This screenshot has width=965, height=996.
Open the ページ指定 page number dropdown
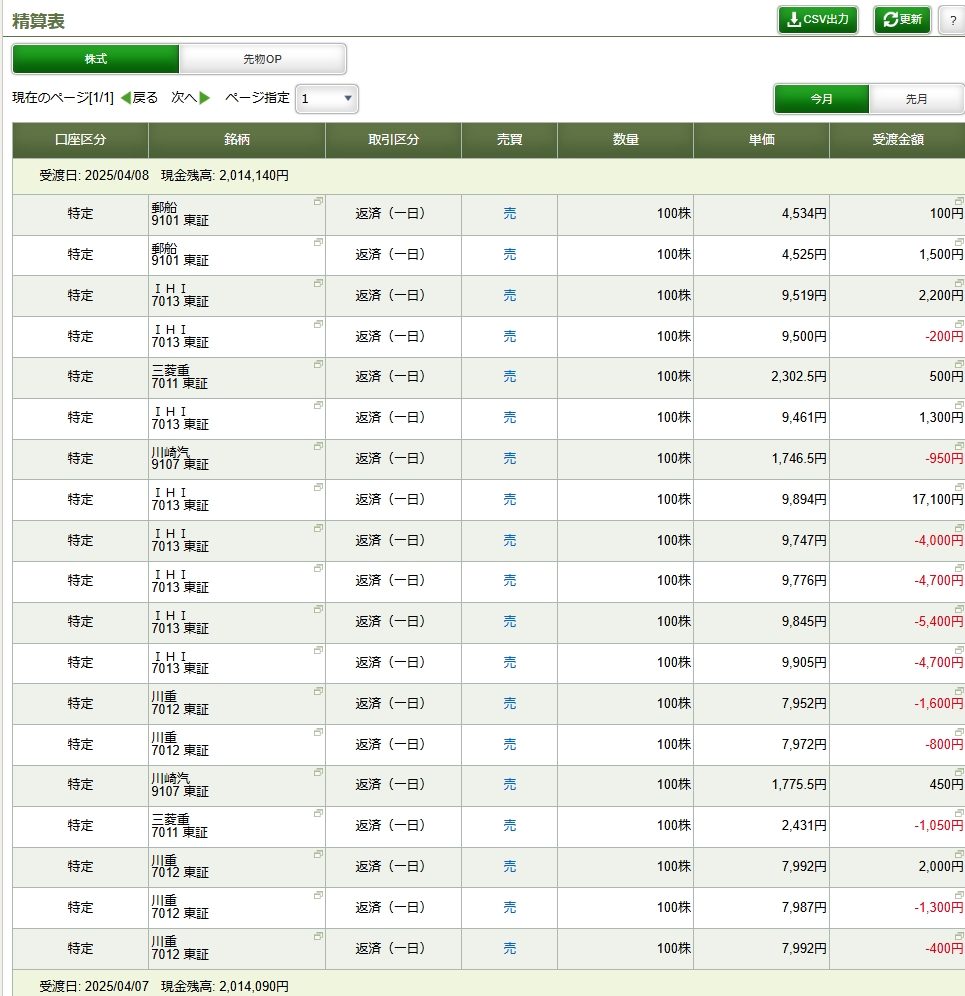327,98
